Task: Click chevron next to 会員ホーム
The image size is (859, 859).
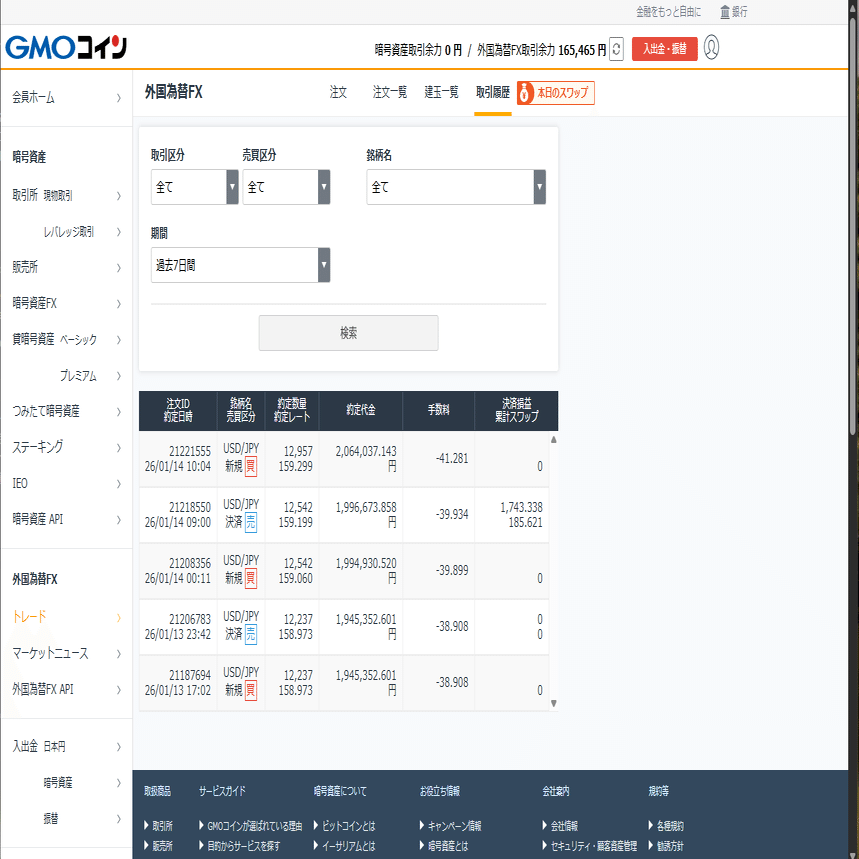Action: [119, 98]
